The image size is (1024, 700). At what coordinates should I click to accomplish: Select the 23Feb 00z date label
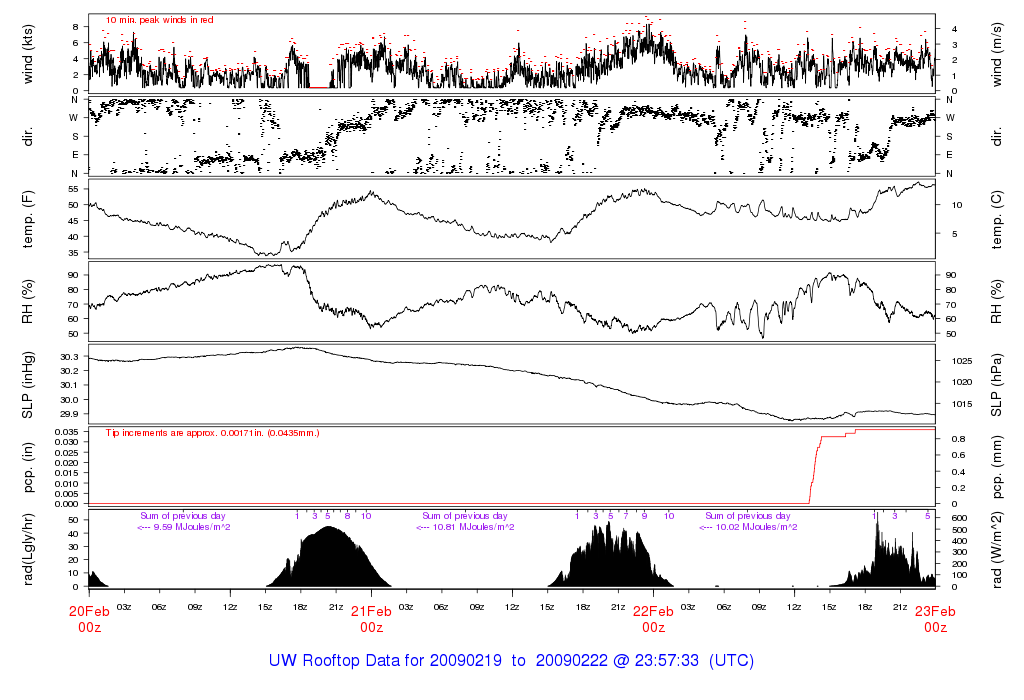click(x=935, y=618)
